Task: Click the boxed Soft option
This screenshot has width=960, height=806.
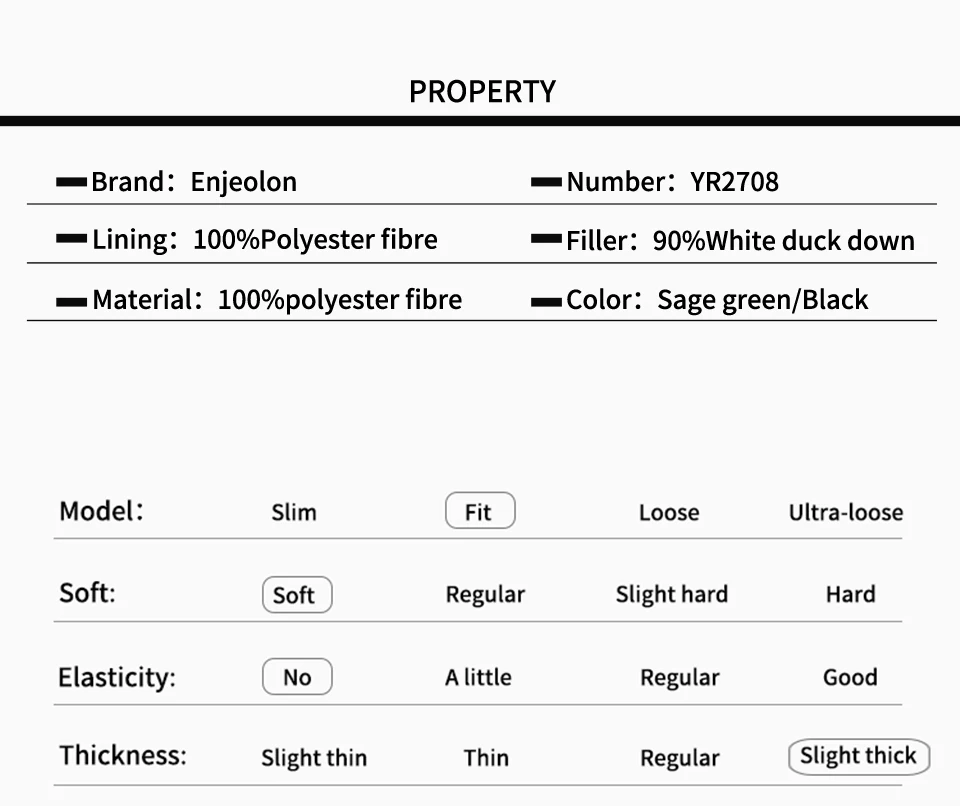Action: [x=297, y=595]
